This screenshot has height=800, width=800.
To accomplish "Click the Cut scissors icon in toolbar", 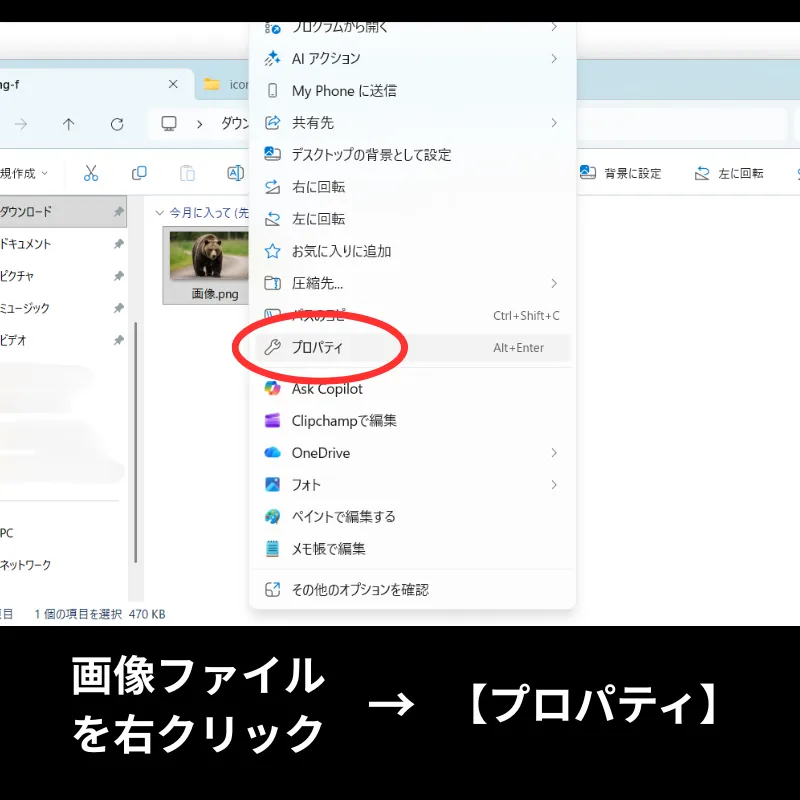I will [91, 173].
